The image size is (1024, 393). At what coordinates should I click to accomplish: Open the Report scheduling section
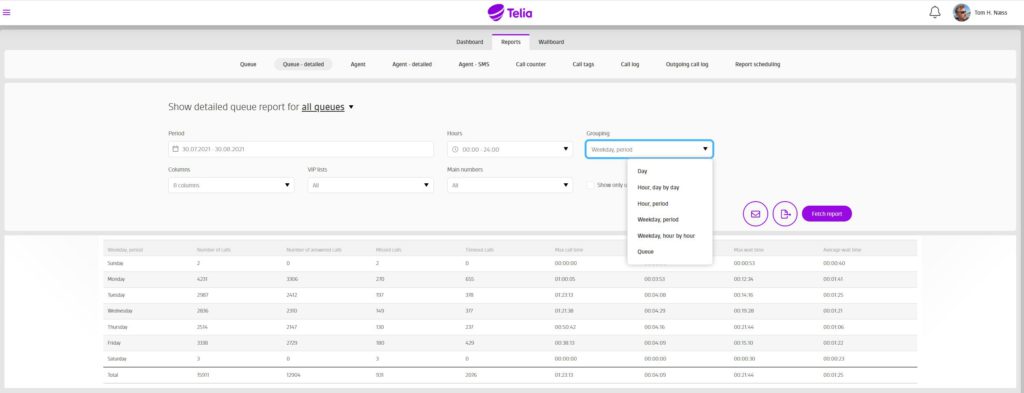(x=758, y=65)
